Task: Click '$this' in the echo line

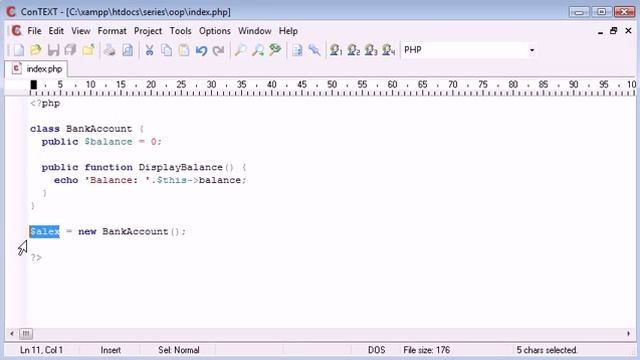Action: (x=171, y=180)
